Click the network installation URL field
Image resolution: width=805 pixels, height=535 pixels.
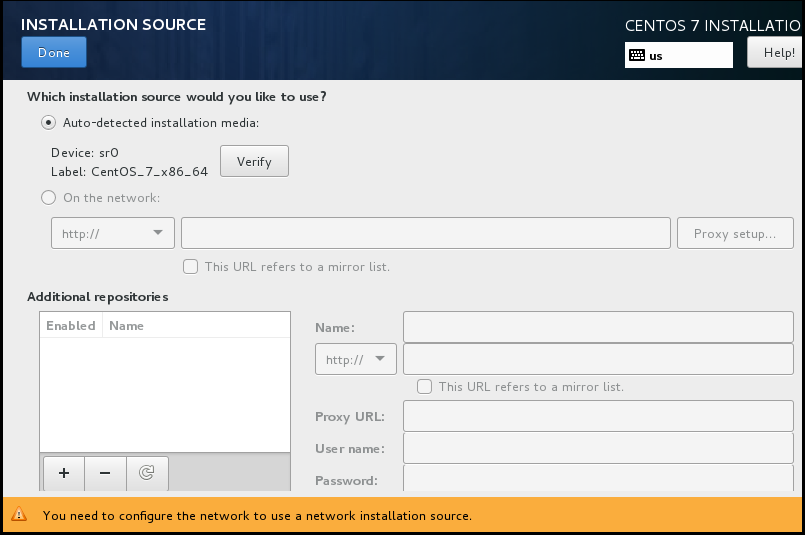(x=425, y=233)
